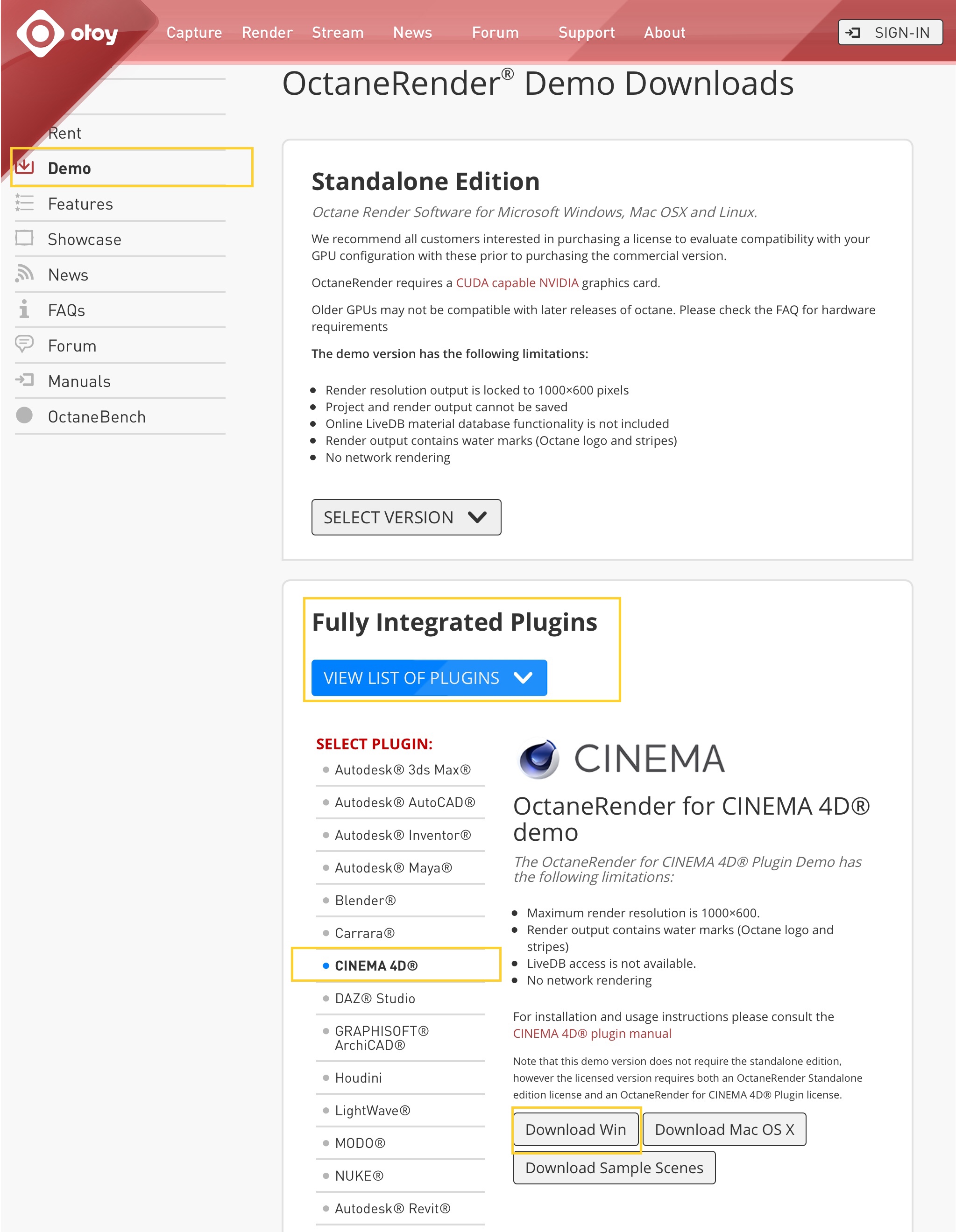Viewport: 956px width, 1232px height.
Task: Click the Demo download icon in sidebar
Action: (25, 167)
